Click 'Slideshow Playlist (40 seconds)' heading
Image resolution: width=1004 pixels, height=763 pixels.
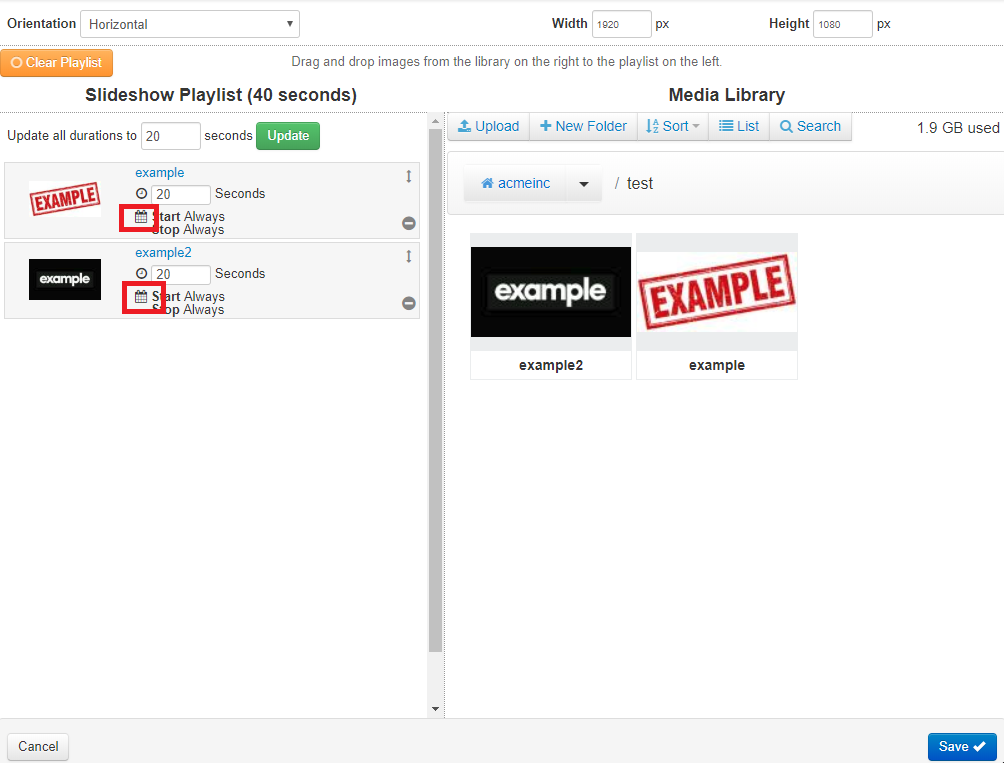(x=221, y=95)
